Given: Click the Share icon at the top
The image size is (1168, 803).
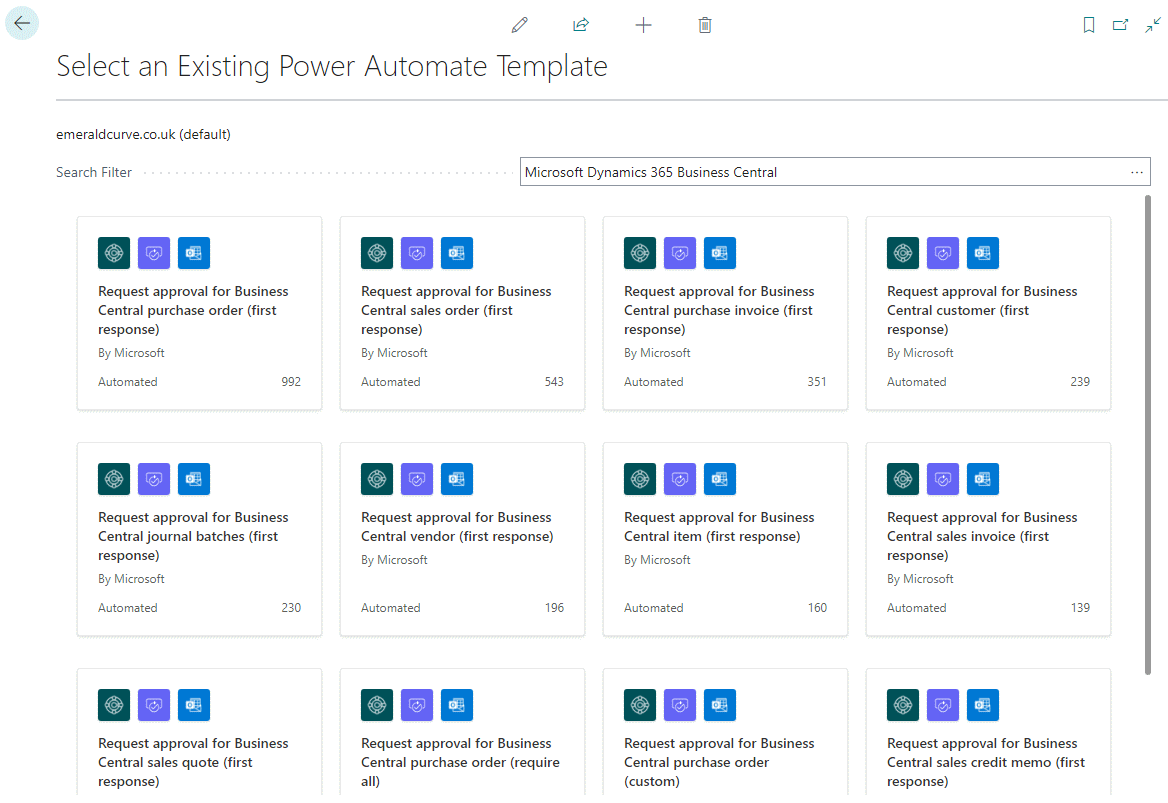Looking at the screenshot, I should click(581, 24).
